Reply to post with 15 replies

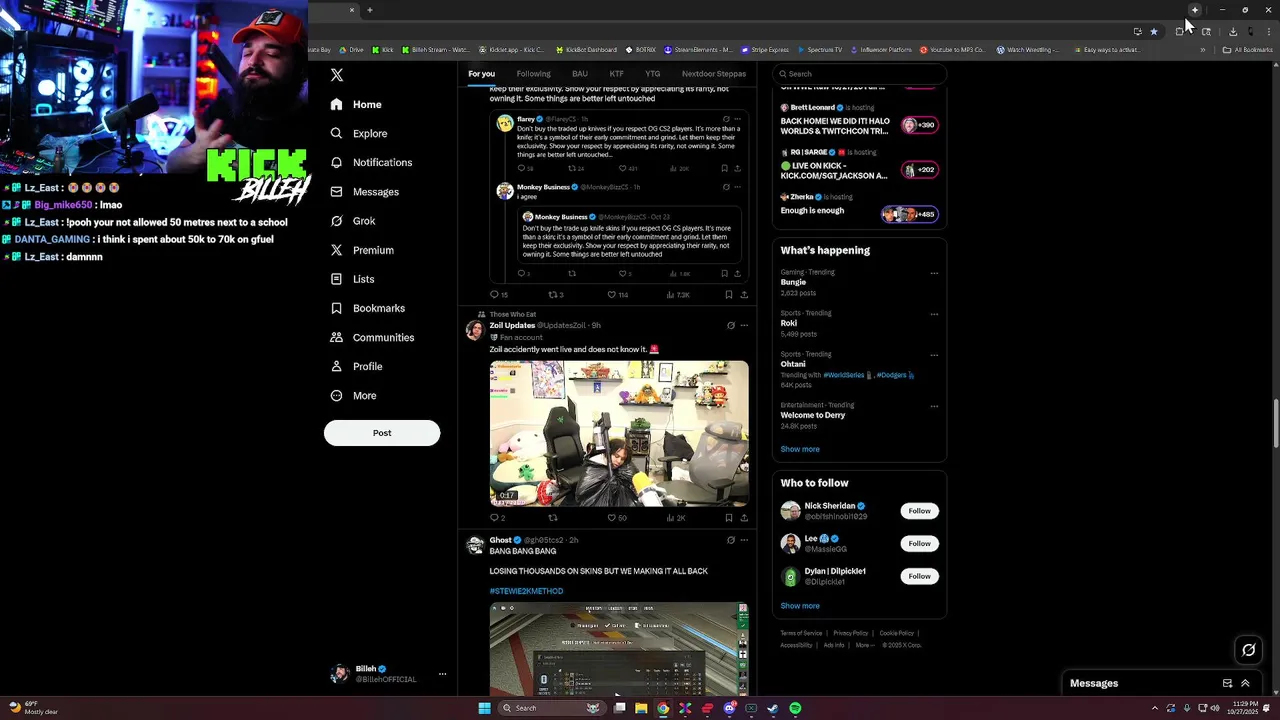pyautogui.click(x=498, y=295)
